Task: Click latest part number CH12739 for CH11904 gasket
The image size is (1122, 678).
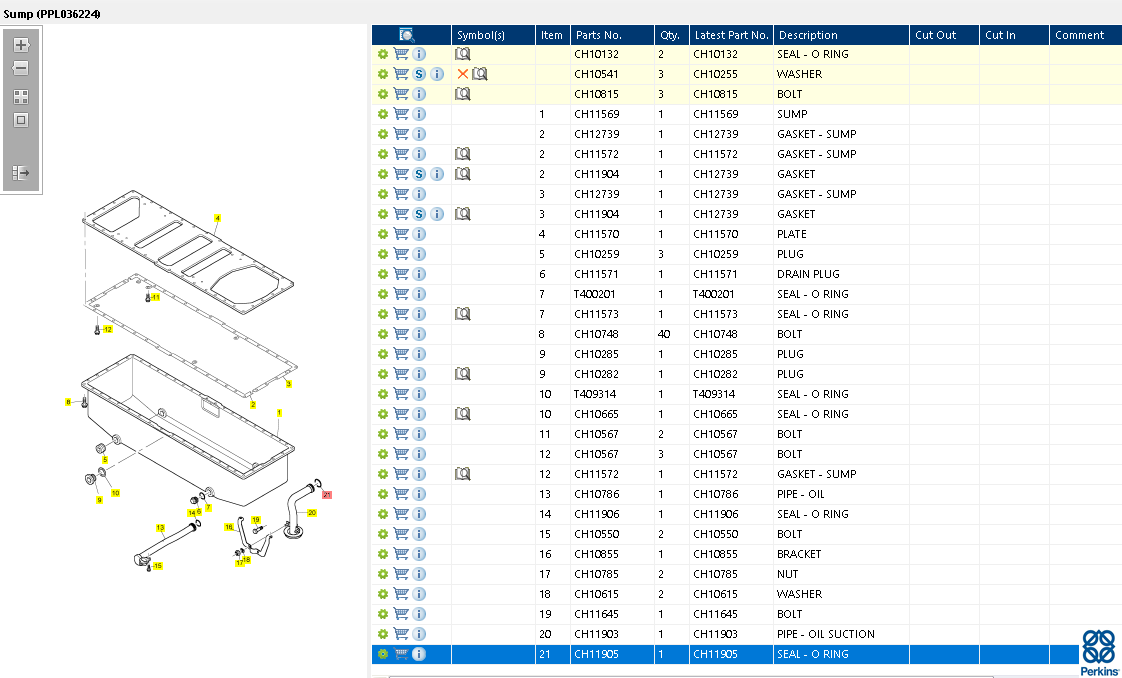Action: 716,174
